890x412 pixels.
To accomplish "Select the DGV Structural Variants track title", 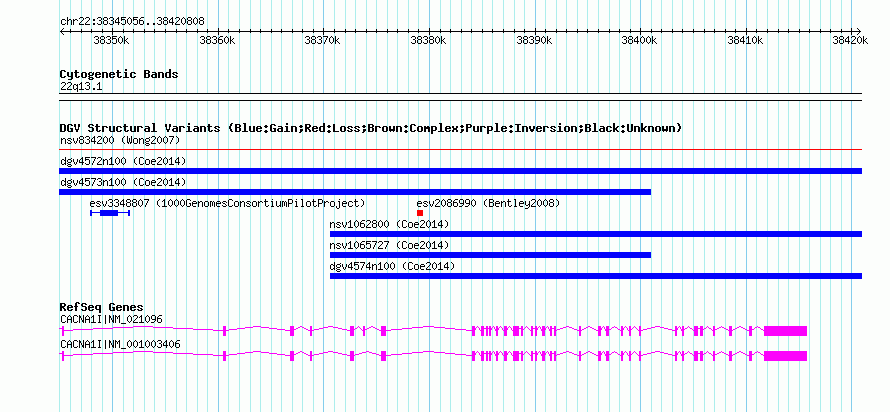I will (x=371, y=128).
